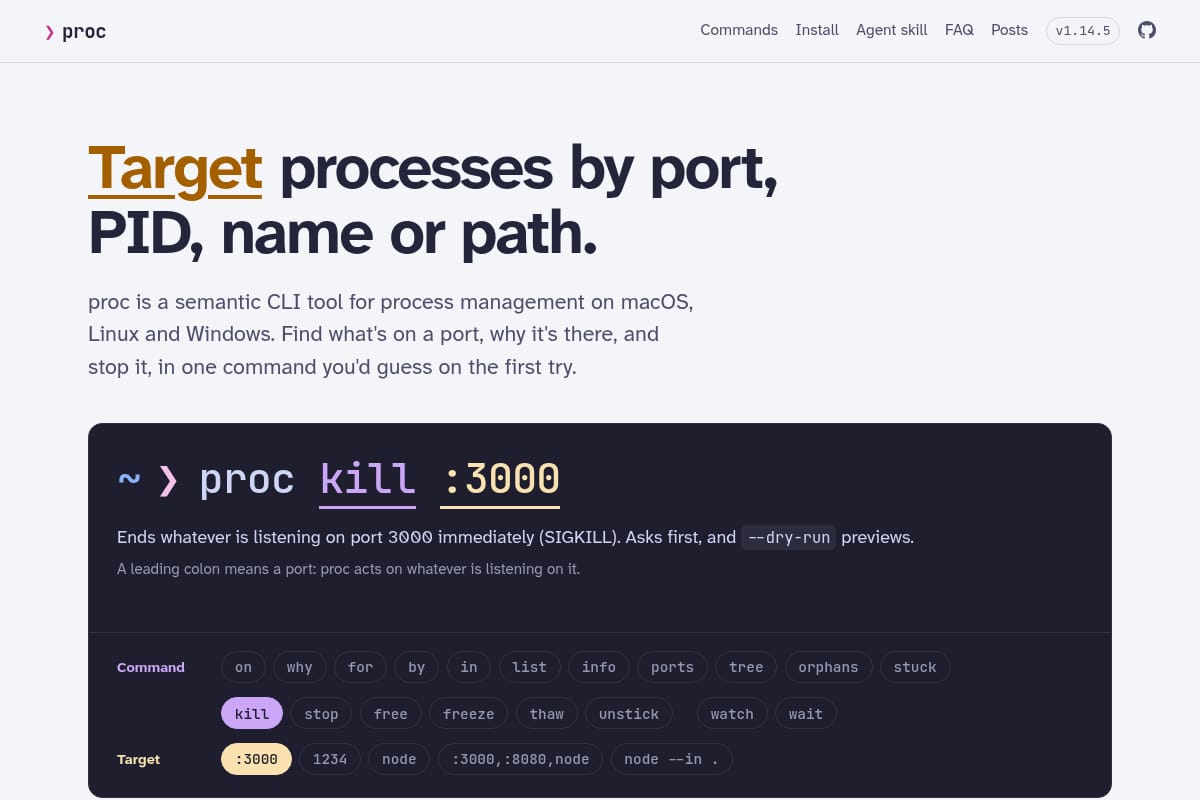Set target to PID '1234'
Screen dimensions: 1200x800
coord(330,759)
